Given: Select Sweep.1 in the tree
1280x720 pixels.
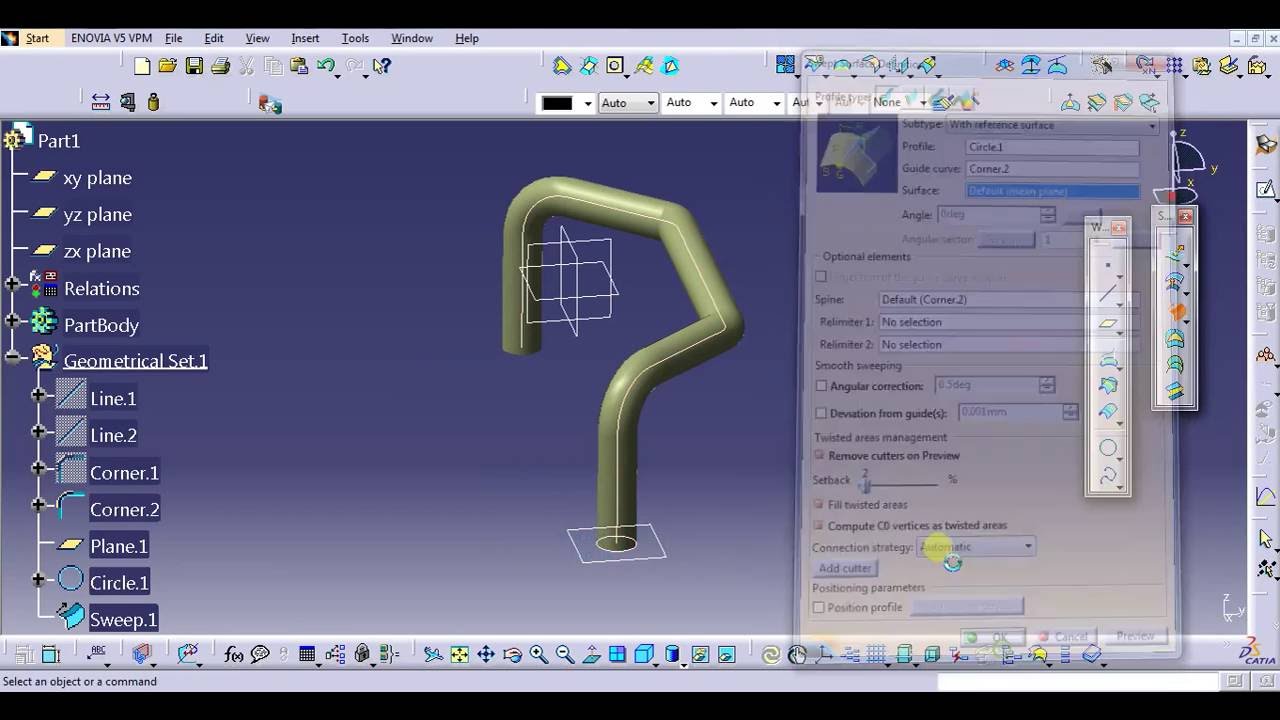Looking at the screenshot, I should [x=124, y=620].
